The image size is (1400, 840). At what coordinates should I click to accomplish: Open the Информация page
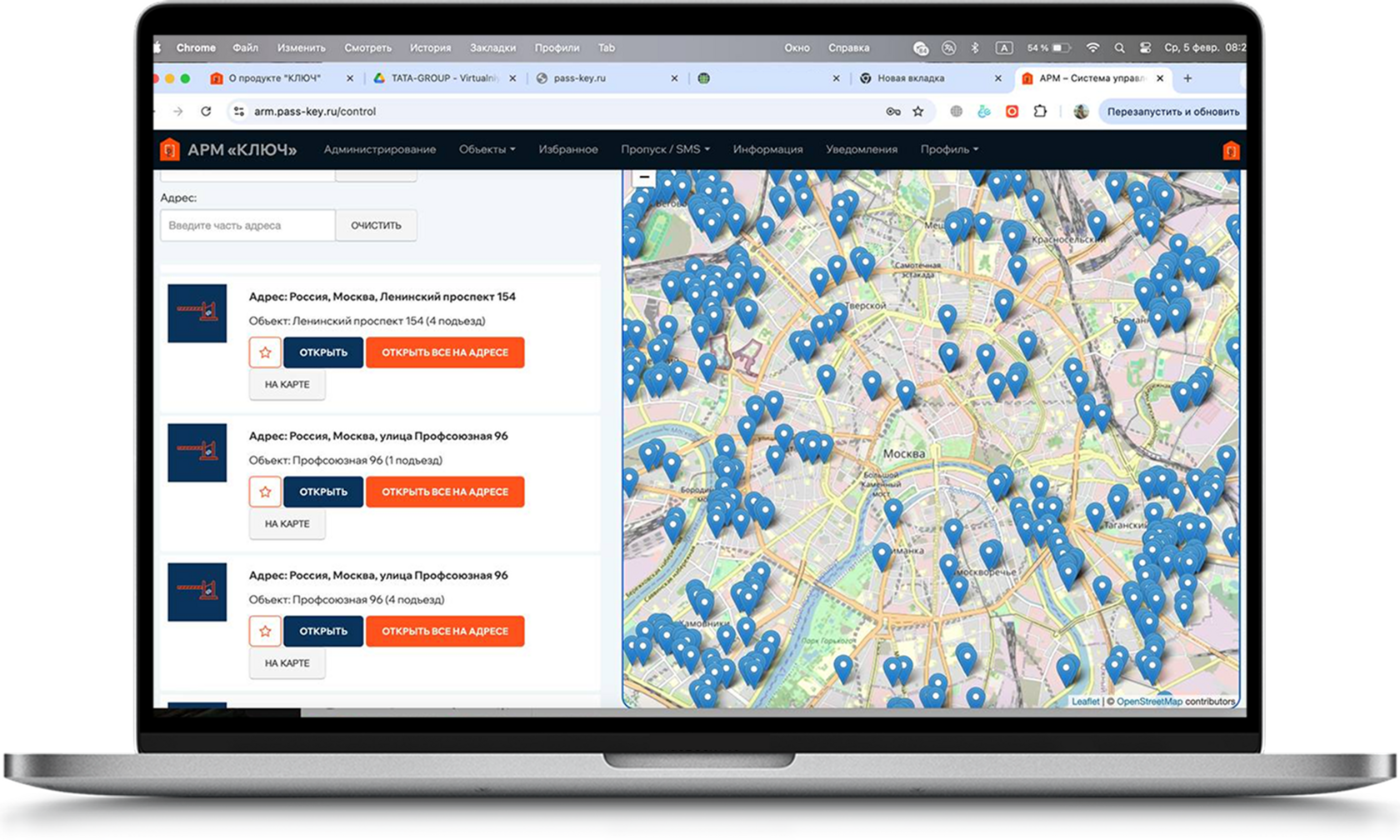[768, 150]
